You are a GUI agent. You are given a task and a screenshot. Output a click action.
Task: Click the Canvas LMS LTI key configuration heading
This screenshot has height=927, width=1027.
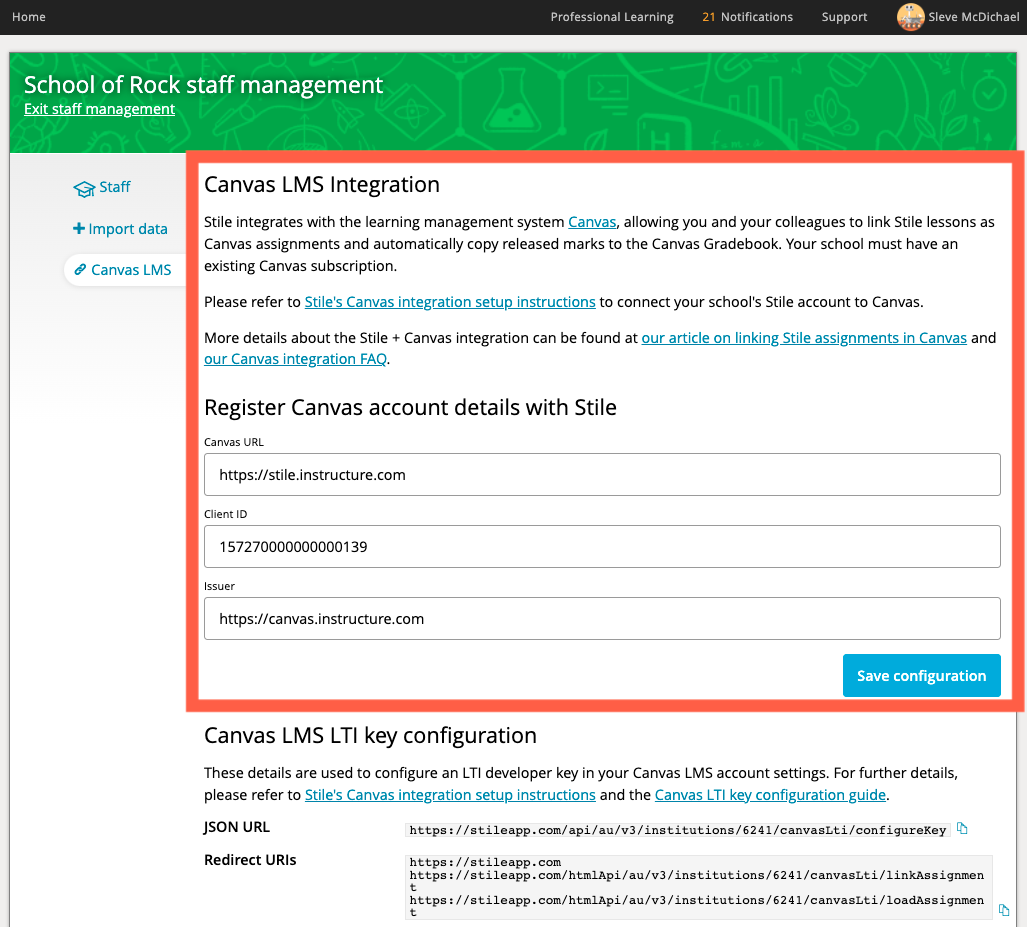click(370, 736)
